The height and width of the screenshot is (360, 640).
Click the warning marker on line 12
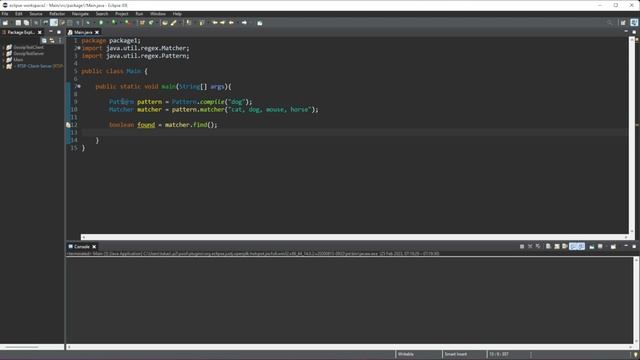point(68,125)
